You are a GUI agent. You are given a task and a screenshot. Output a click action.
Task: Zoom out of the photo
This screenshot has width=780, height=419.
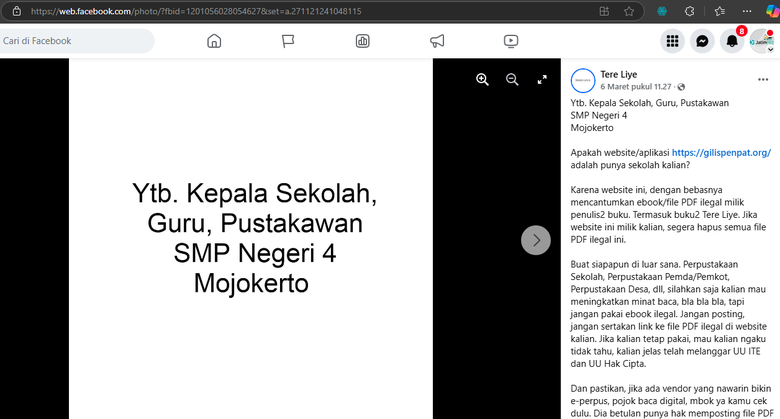click(x=512, y=80)
